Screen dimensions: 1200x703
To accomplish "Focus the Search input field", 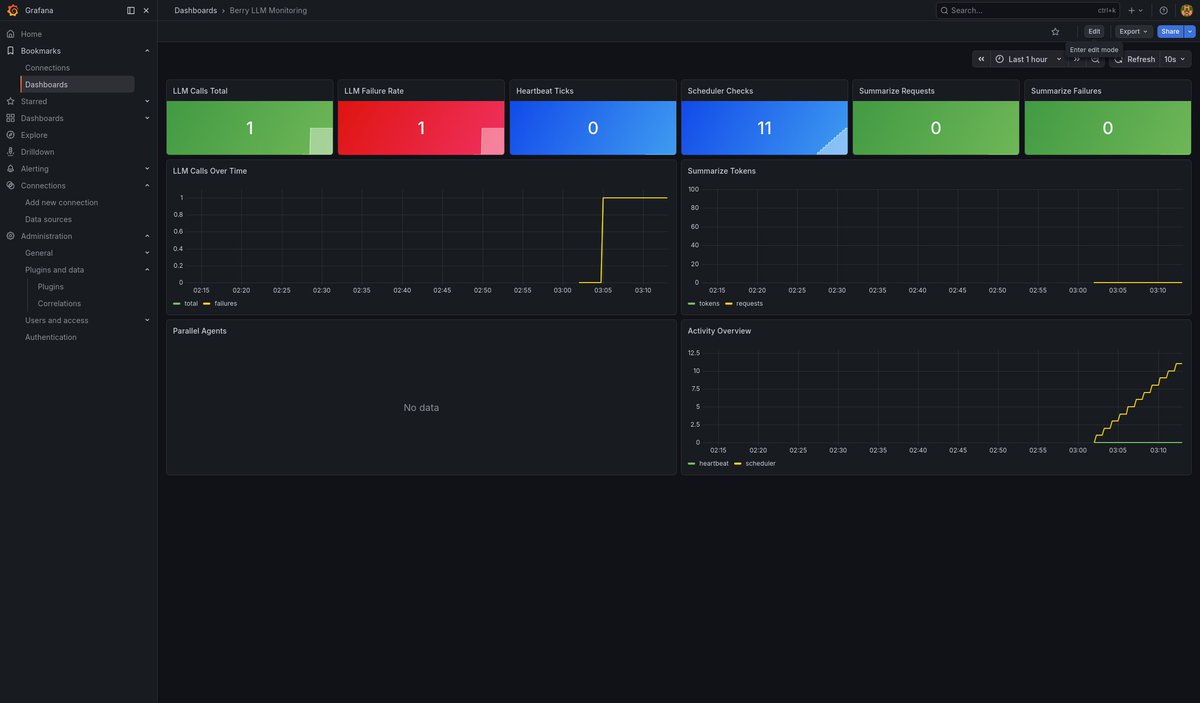I will [1028, 10].
